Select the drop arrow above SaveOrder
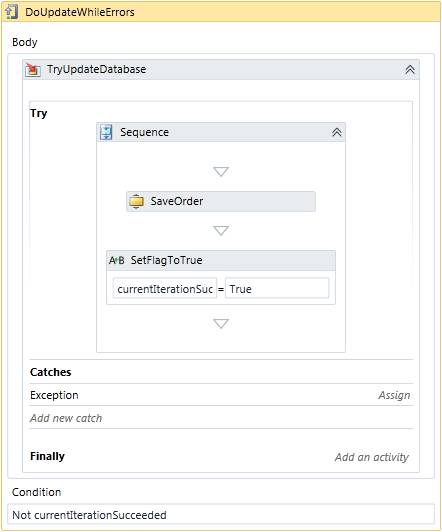The image size is (442, 532). [221, 171]
